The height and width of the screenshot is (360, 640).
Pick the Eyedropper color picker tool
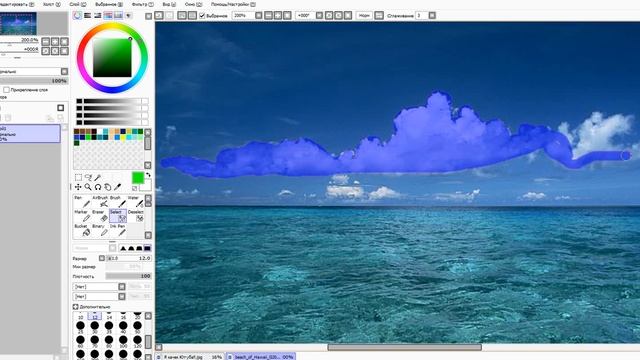(118, 187)
